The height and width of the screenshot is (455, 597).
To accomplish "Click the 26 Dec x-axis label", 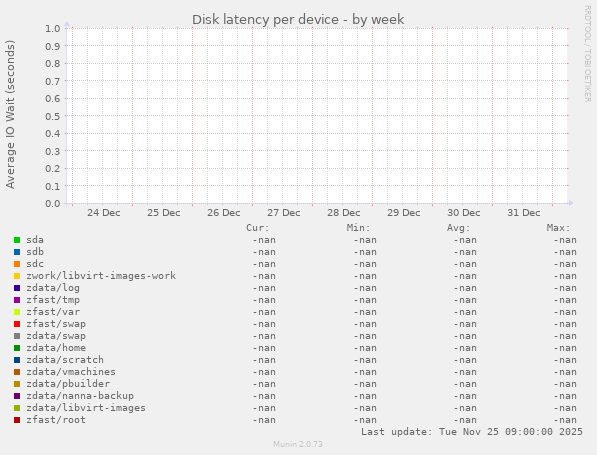I will [x=223, y=213].
